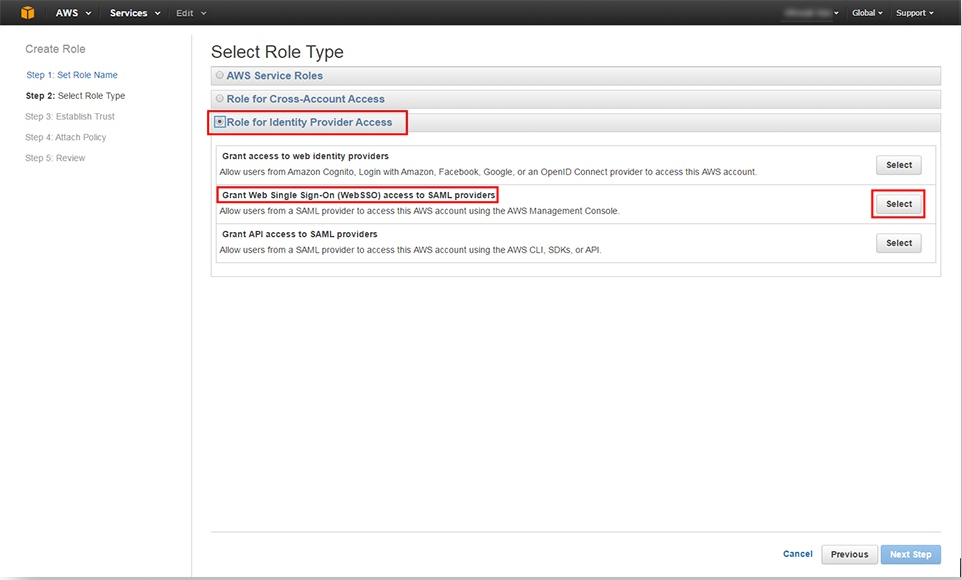Click the Next Step button
962x580 pixels.
(910, 554)
